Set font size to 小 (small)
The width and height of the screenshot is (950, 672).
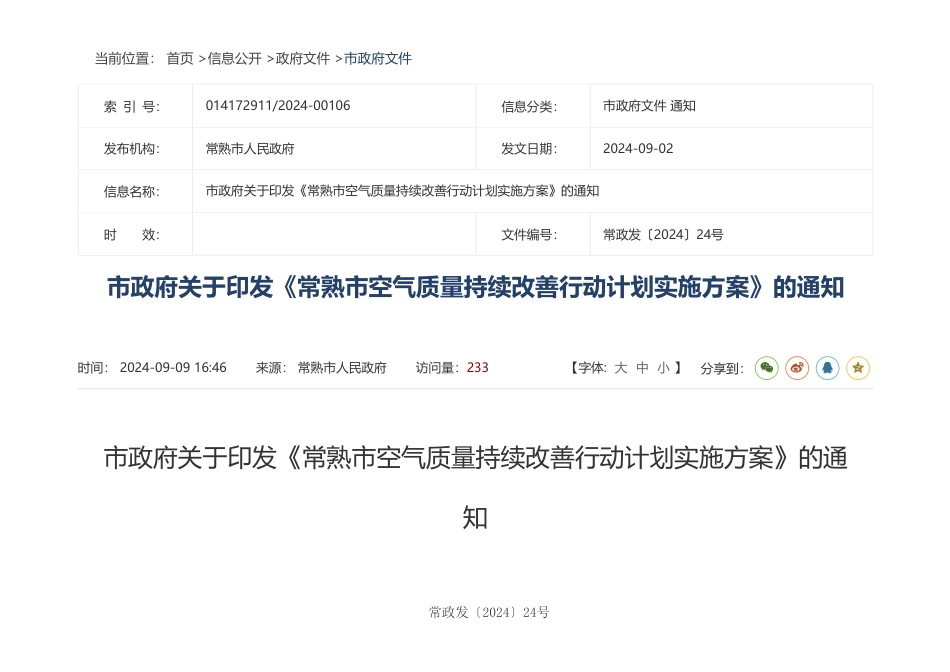point(663,368)
